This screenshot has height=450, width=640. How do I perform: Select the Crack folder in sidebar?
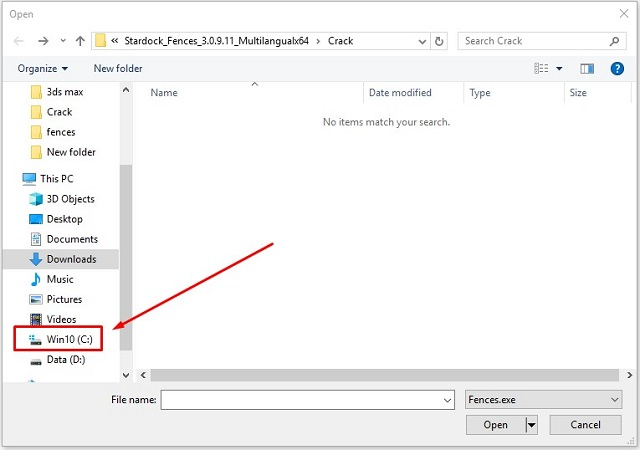click(x=52, y=112)
